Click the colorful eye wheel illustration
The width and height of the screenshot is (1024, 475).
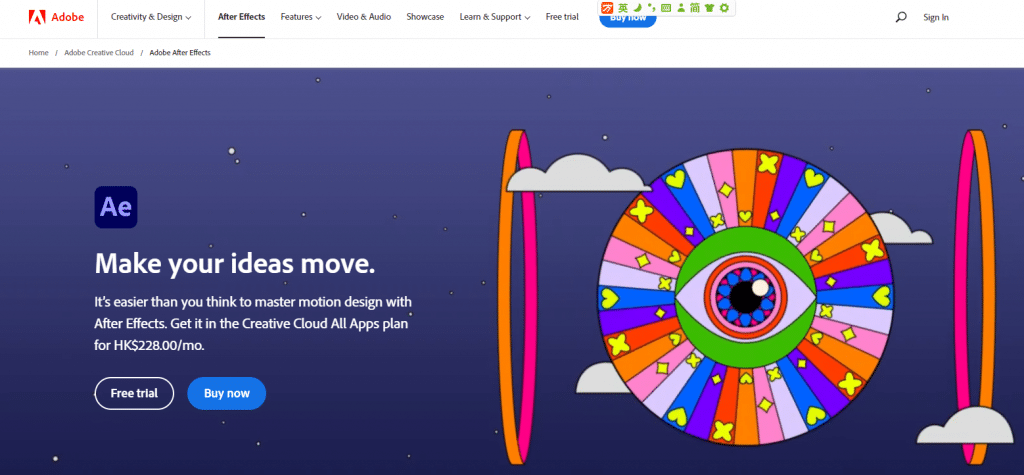click(743, 293)
